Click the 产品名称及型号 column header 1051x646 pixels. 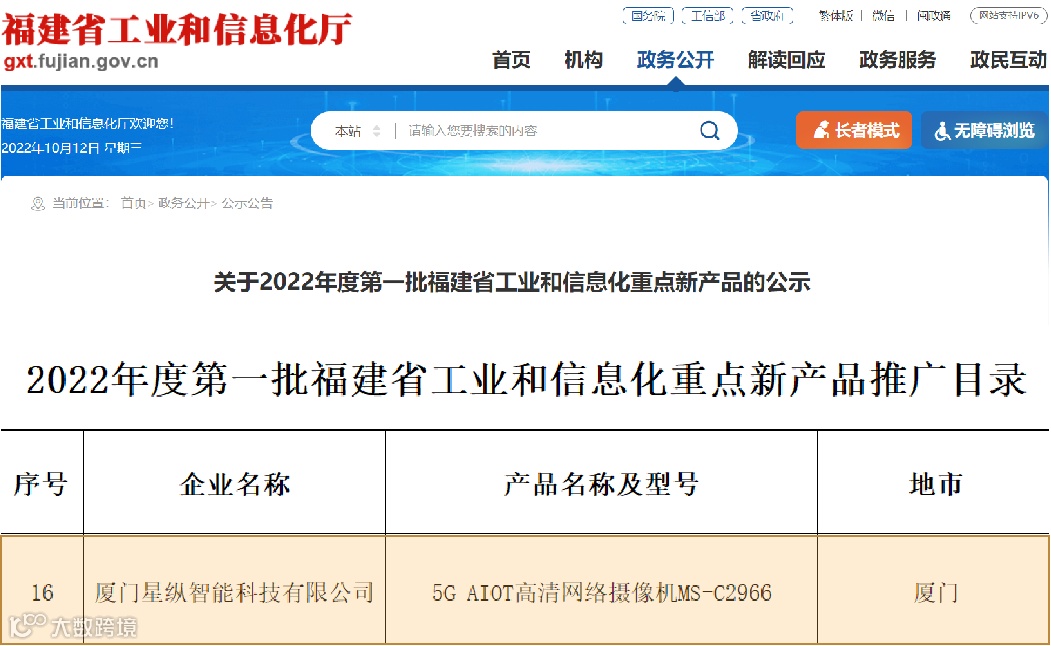pyautogui.click(x=601, y=484)
